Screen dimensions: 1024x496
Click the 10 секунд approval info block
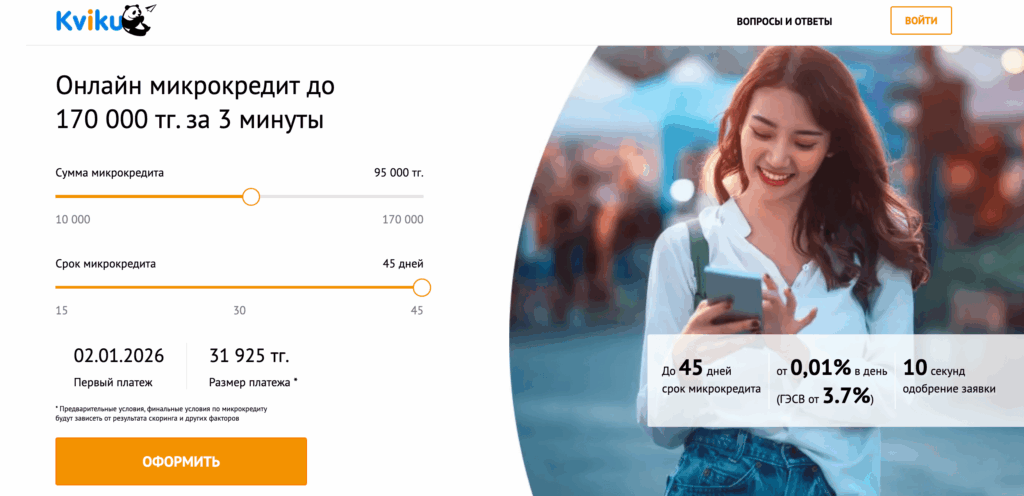tap(949, 378)
